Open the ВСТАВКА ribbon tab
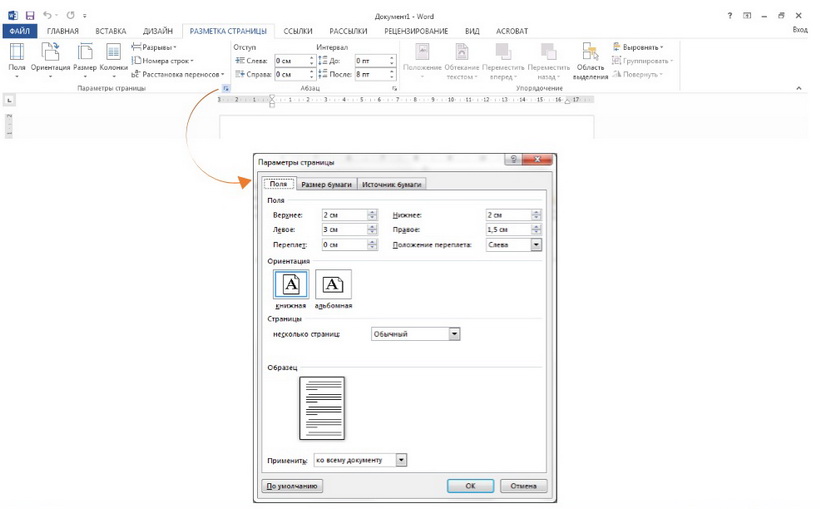 [110, 31]
